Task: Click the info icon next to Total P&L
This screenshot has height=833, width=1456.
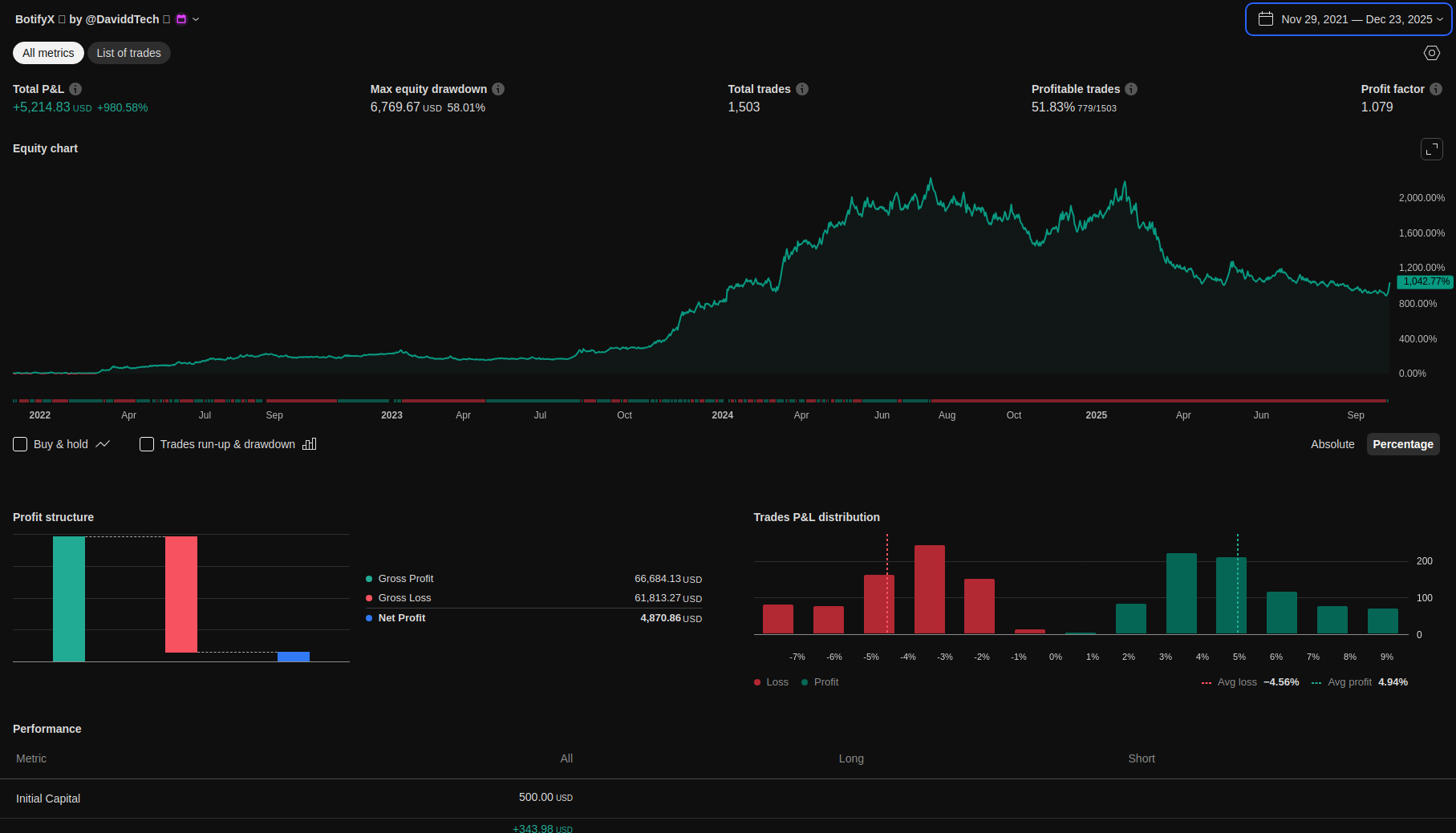Action: (75, 89)
